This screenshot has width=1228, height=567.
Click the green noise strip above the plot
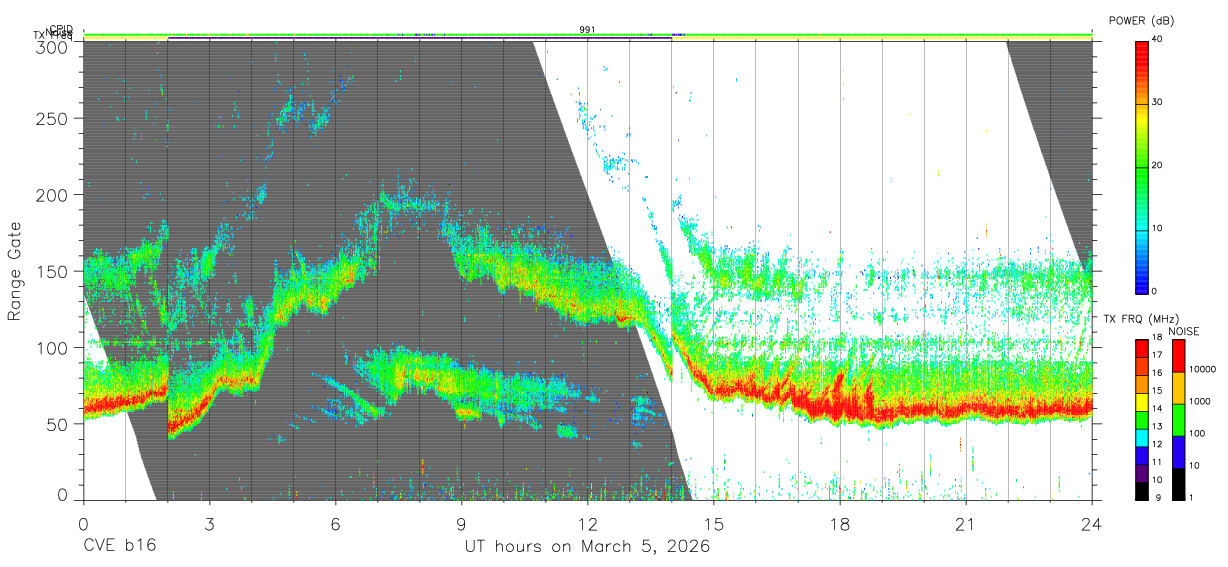pyautogui.click(x=588, y=35)
